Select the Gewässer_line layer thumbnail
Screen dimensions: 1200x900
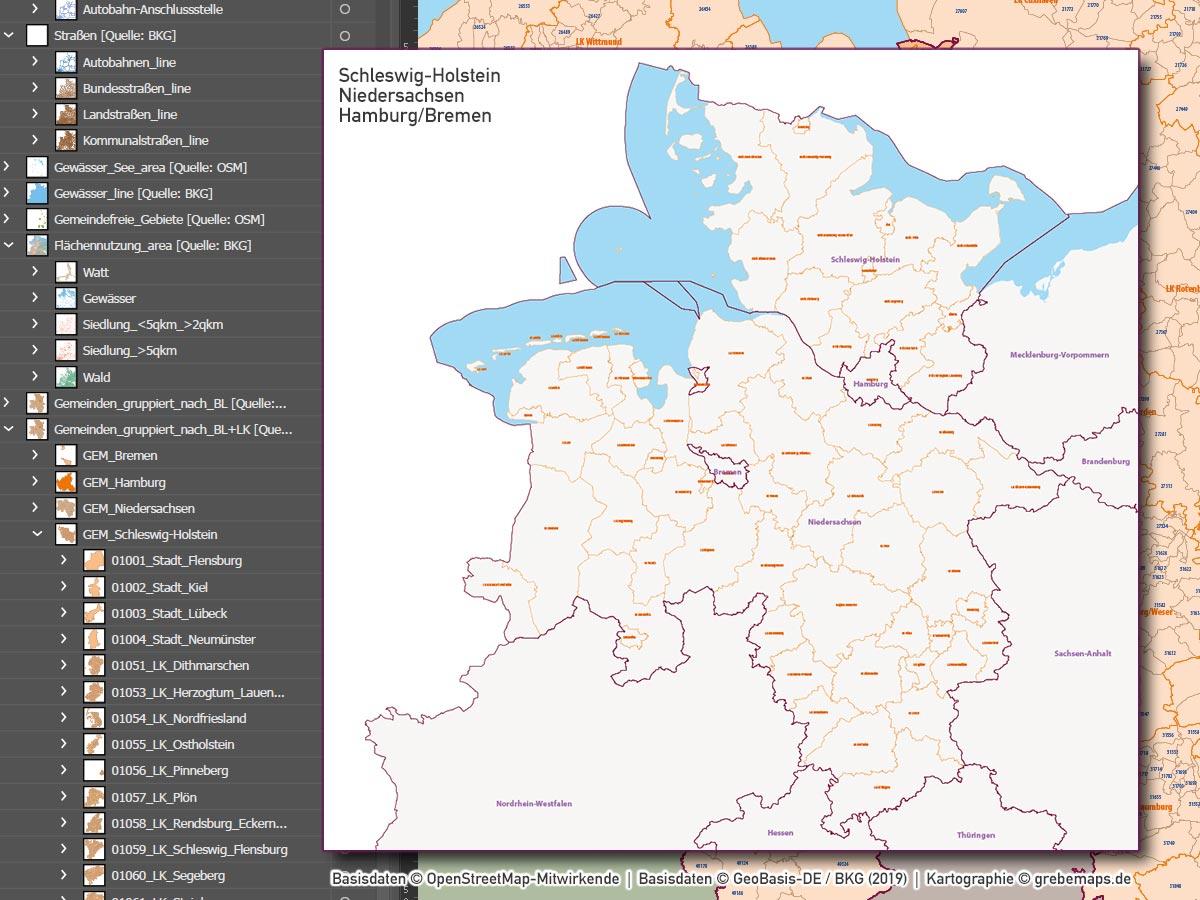click(37, 192)
